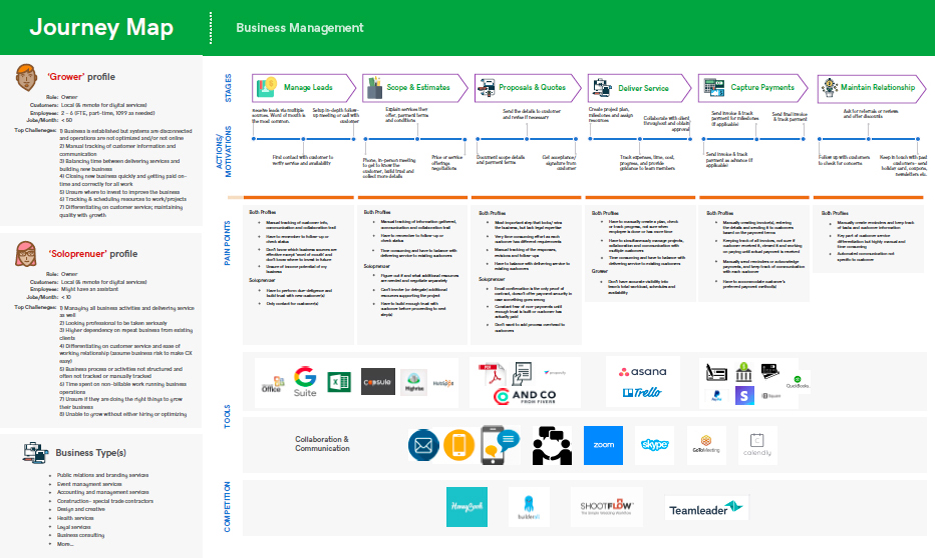Click the vertical 'STAGES' row label

tap(228, 88)
